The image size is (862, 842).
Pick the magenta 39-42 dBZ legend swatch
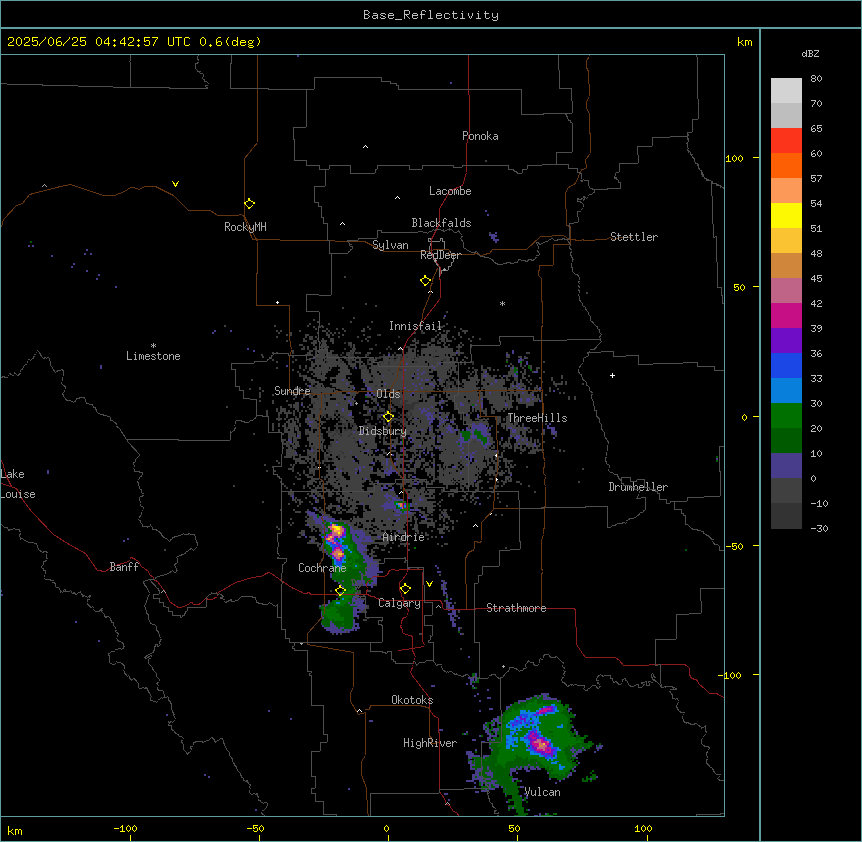pyautogui.click(x=786, y=315)
